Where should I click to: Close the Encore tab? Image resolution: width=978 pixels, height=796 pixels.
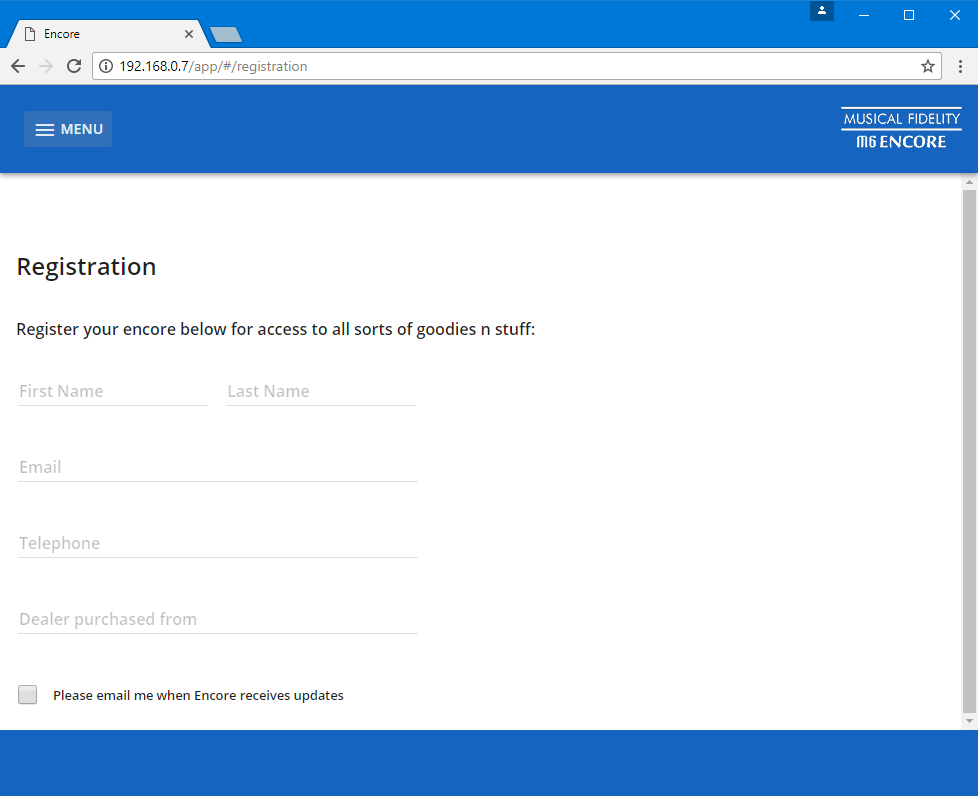pos(188,34)
